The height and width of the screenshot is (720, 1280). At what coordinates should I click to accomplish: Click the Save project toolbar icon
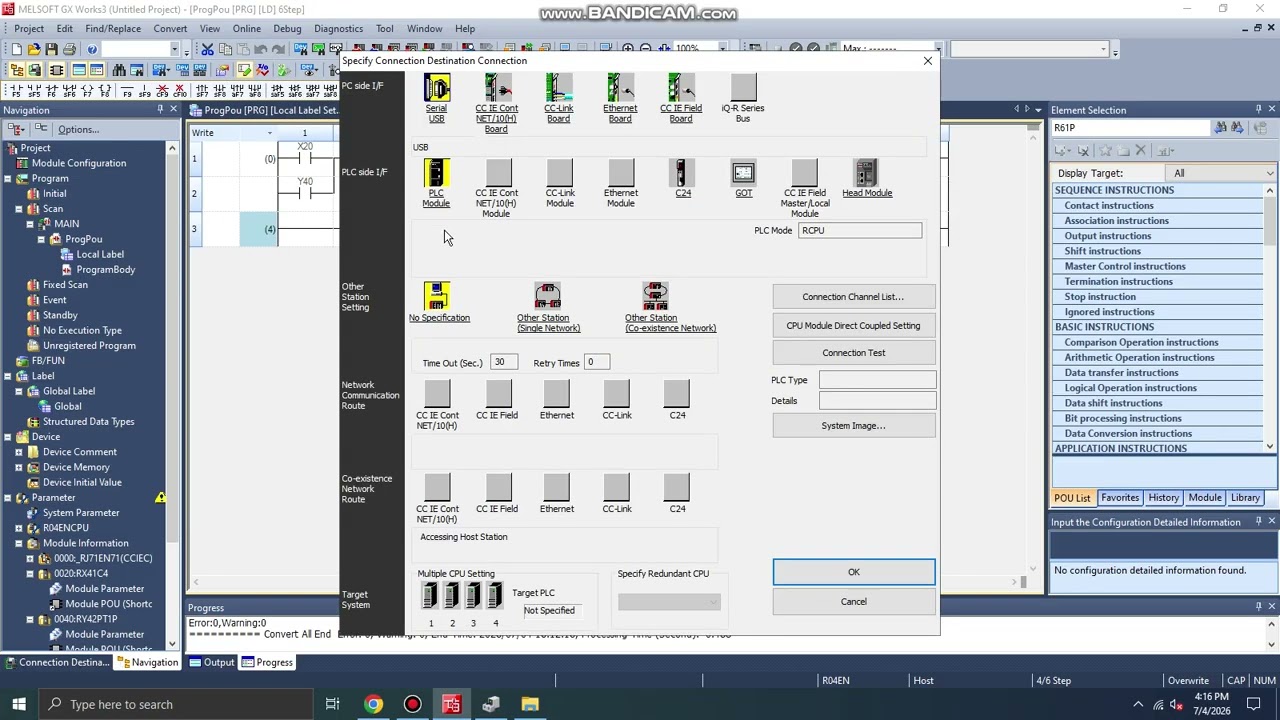[51, 49]
